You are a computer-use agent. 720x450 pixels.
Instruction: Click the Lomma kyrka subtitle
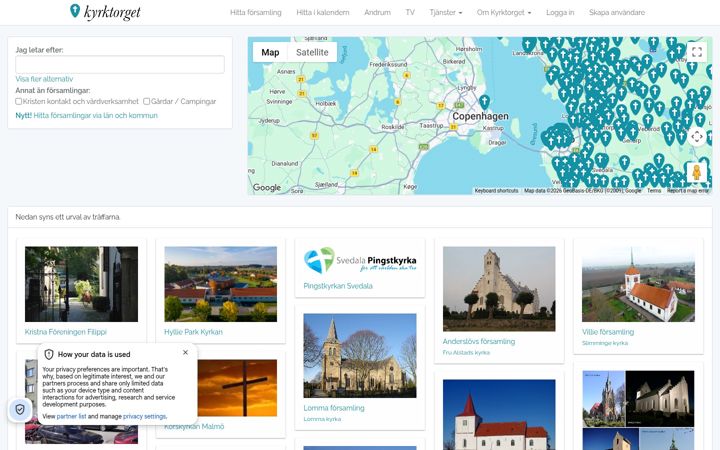(322, 419)
